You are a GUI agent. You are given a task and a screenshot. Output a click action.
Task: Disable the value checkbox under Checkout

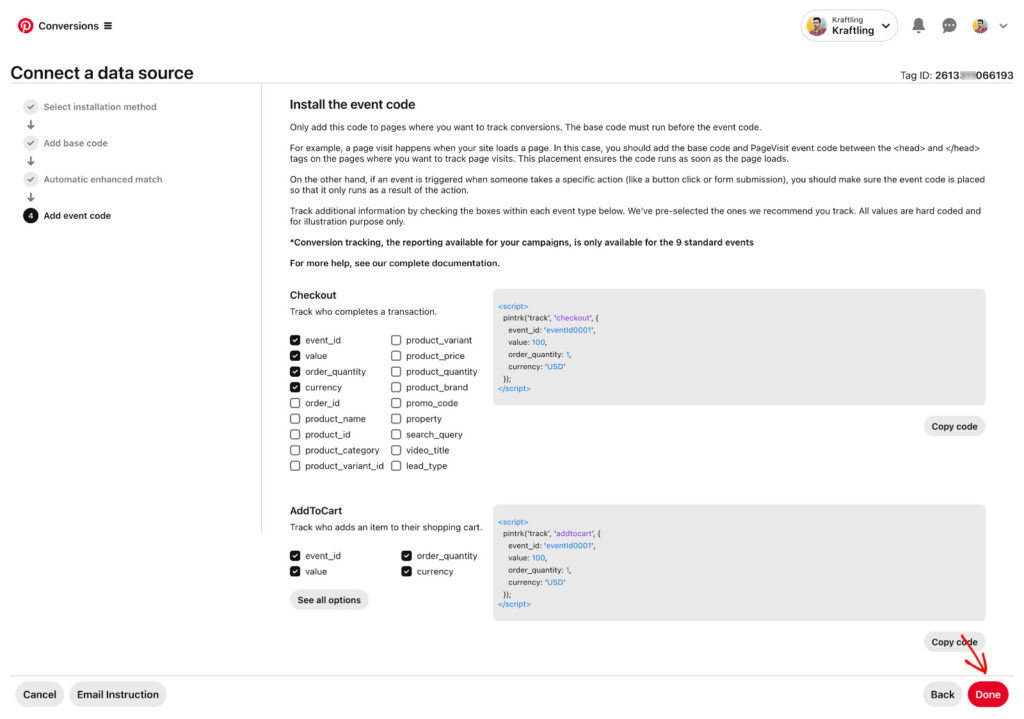click(x=295, y=355)
